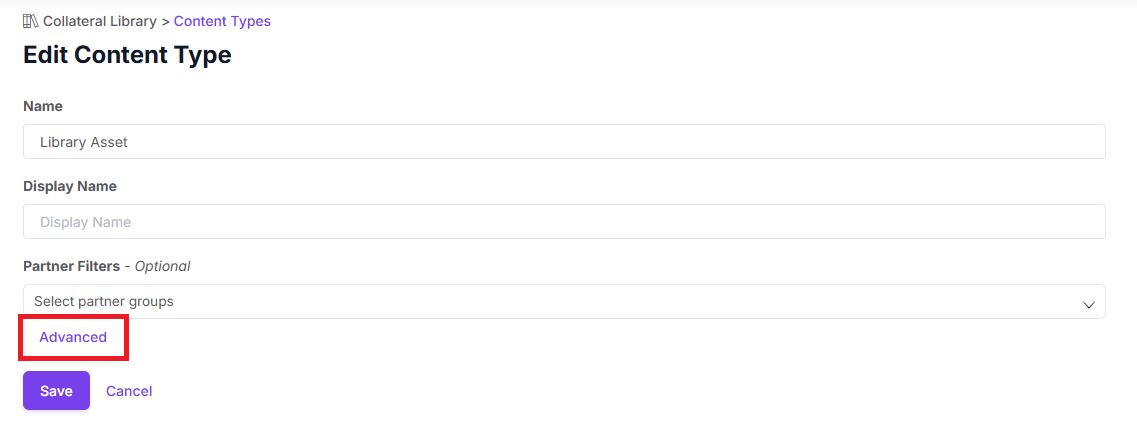Click the Display Name placeholder text
The image size is (1137, 435).
coord(86,222)
